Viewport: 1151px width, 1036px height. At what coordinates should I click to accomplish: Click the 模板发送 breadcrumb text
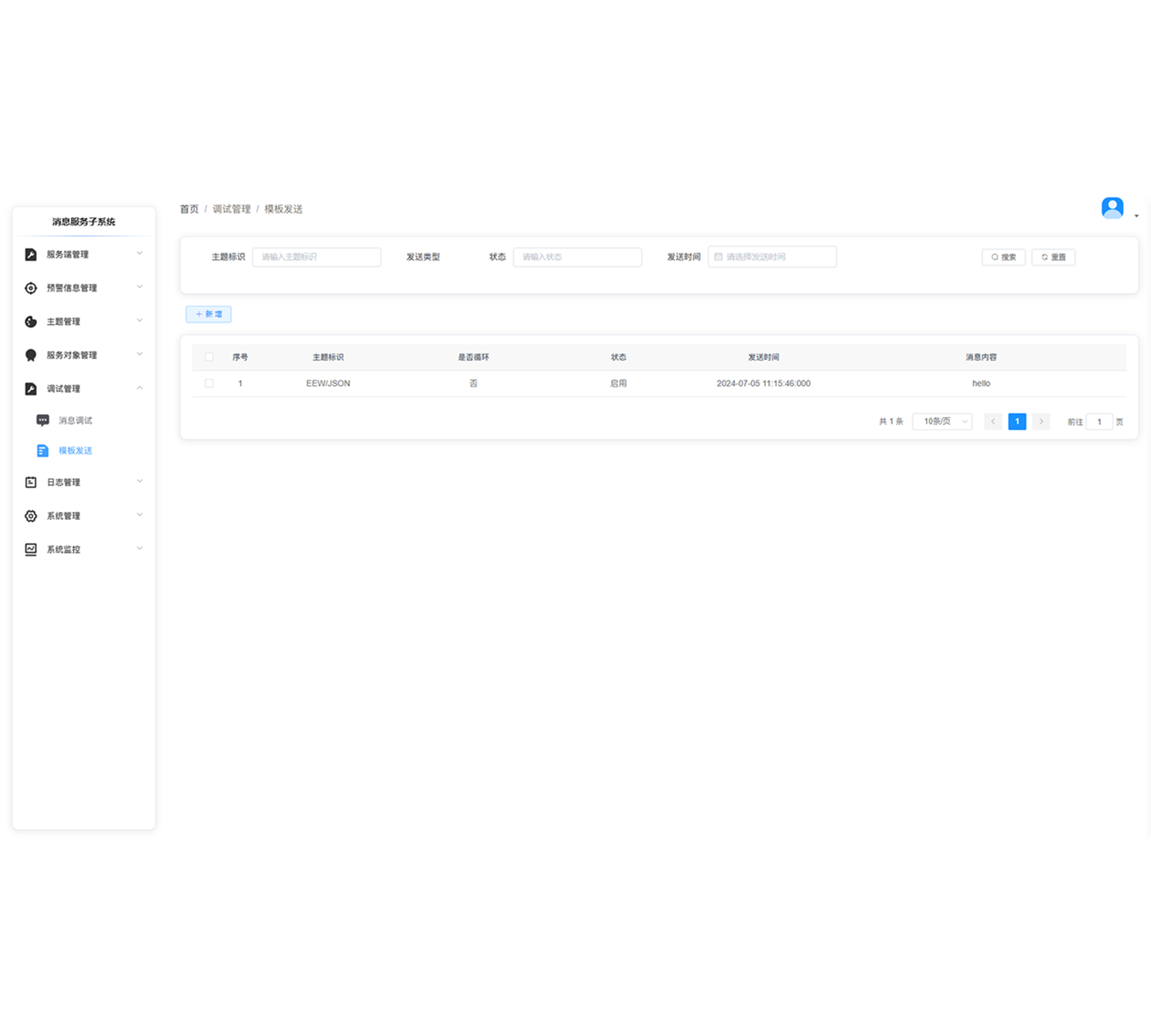tap(283, 209)
